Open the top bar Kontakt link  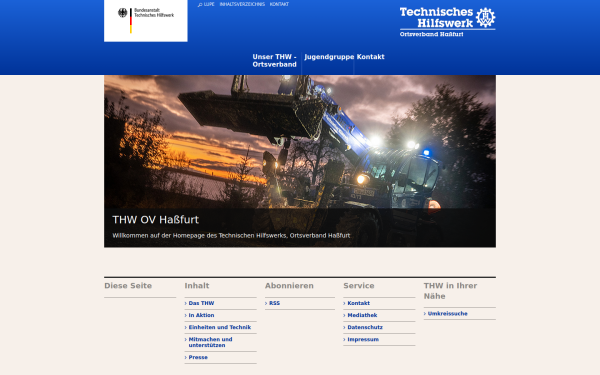pyautogui.click(x=279, y=4)
